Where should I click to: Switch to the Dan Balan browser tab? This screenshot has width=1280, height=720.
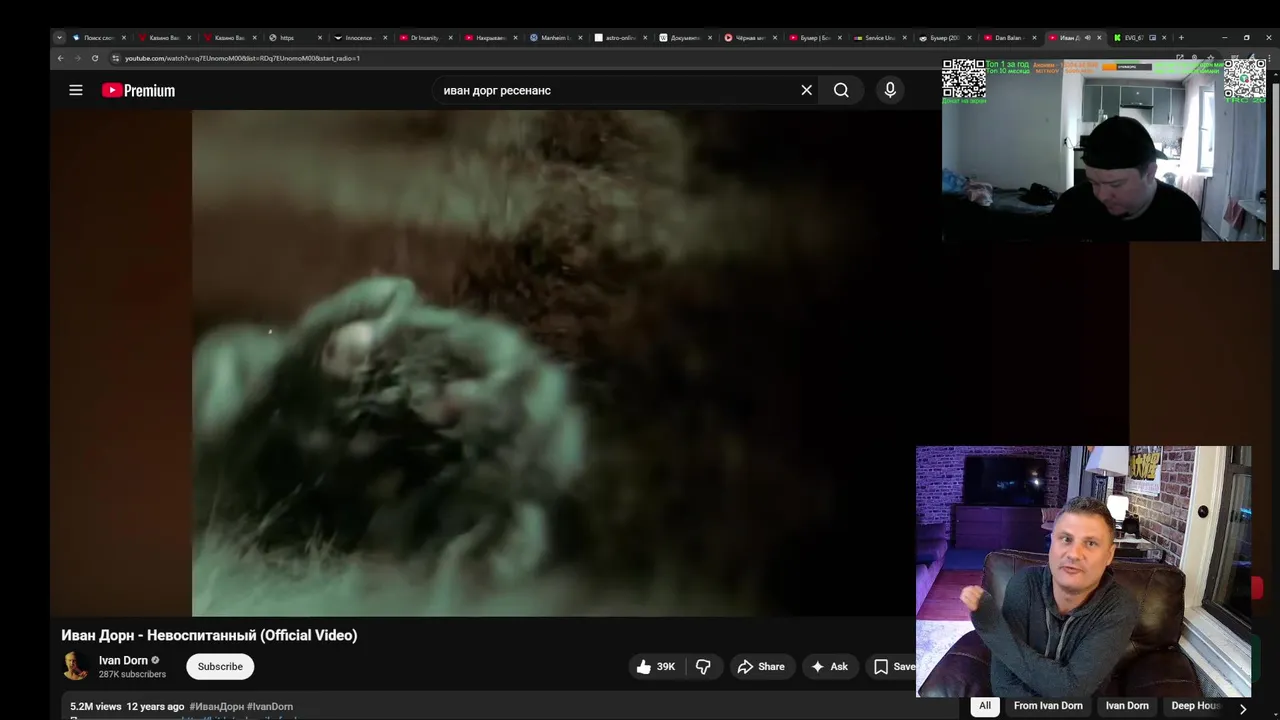click(1008, 38)
